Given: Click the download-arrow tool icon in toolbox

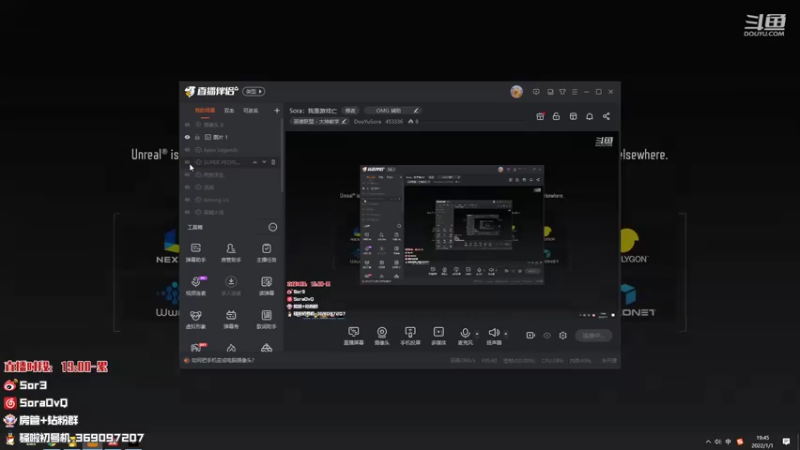Looking at the screenshot, I should tap(231, 286).
